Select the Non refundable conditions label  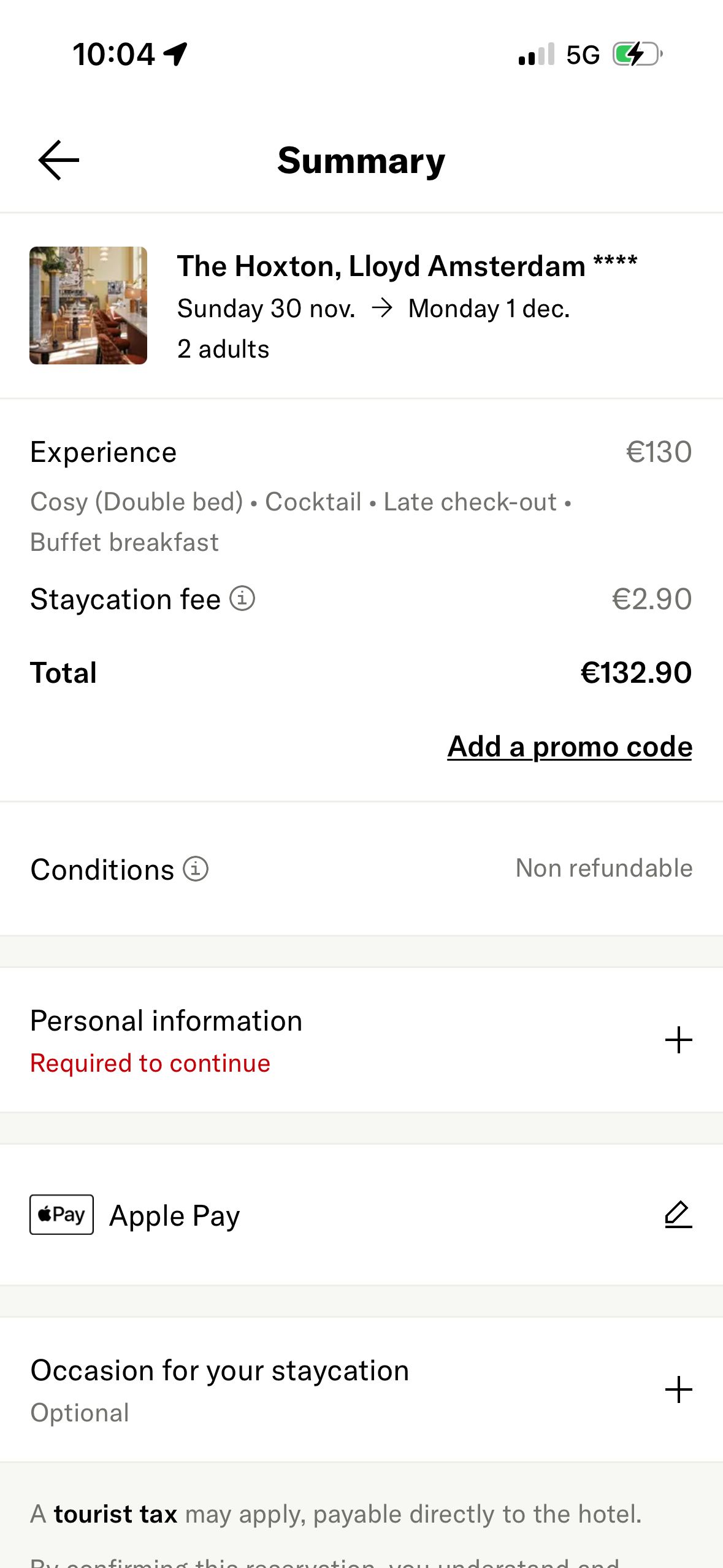coord(603,867)
